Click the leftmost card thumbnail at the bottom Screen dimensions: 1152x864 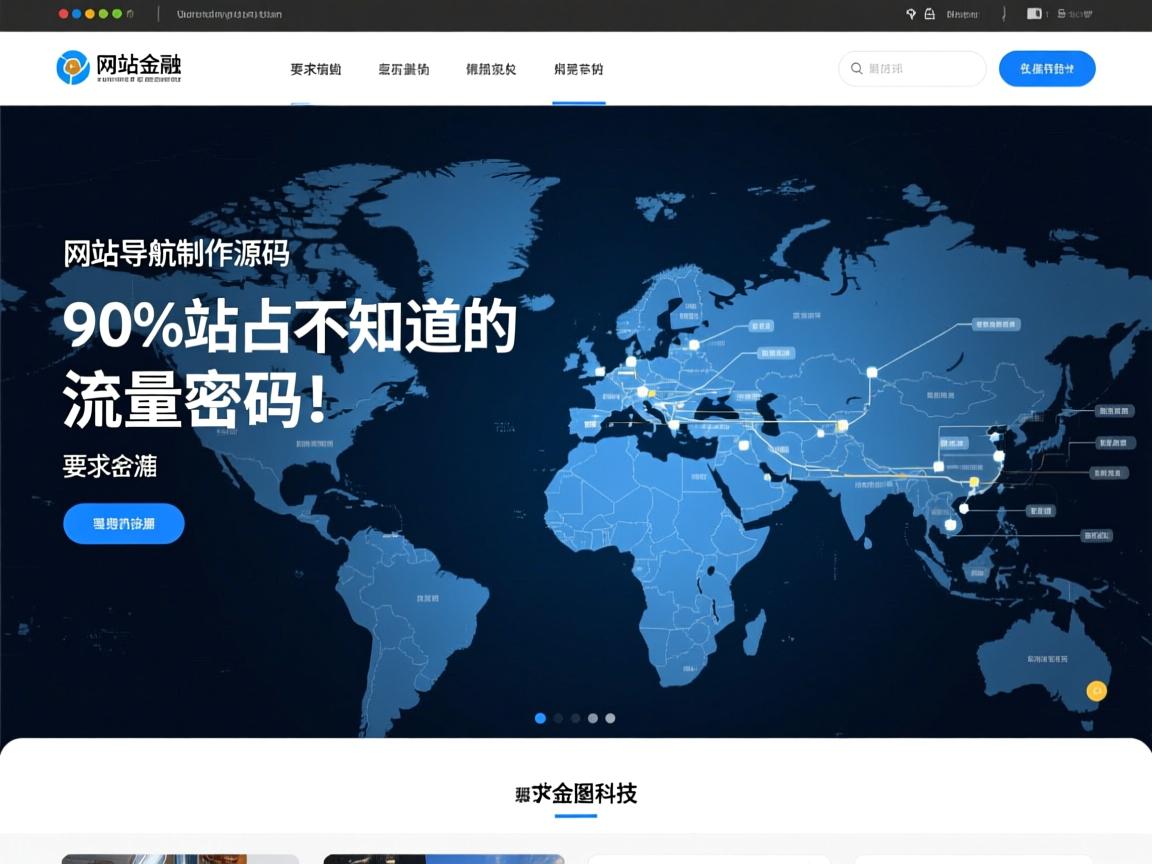(180, 858)
